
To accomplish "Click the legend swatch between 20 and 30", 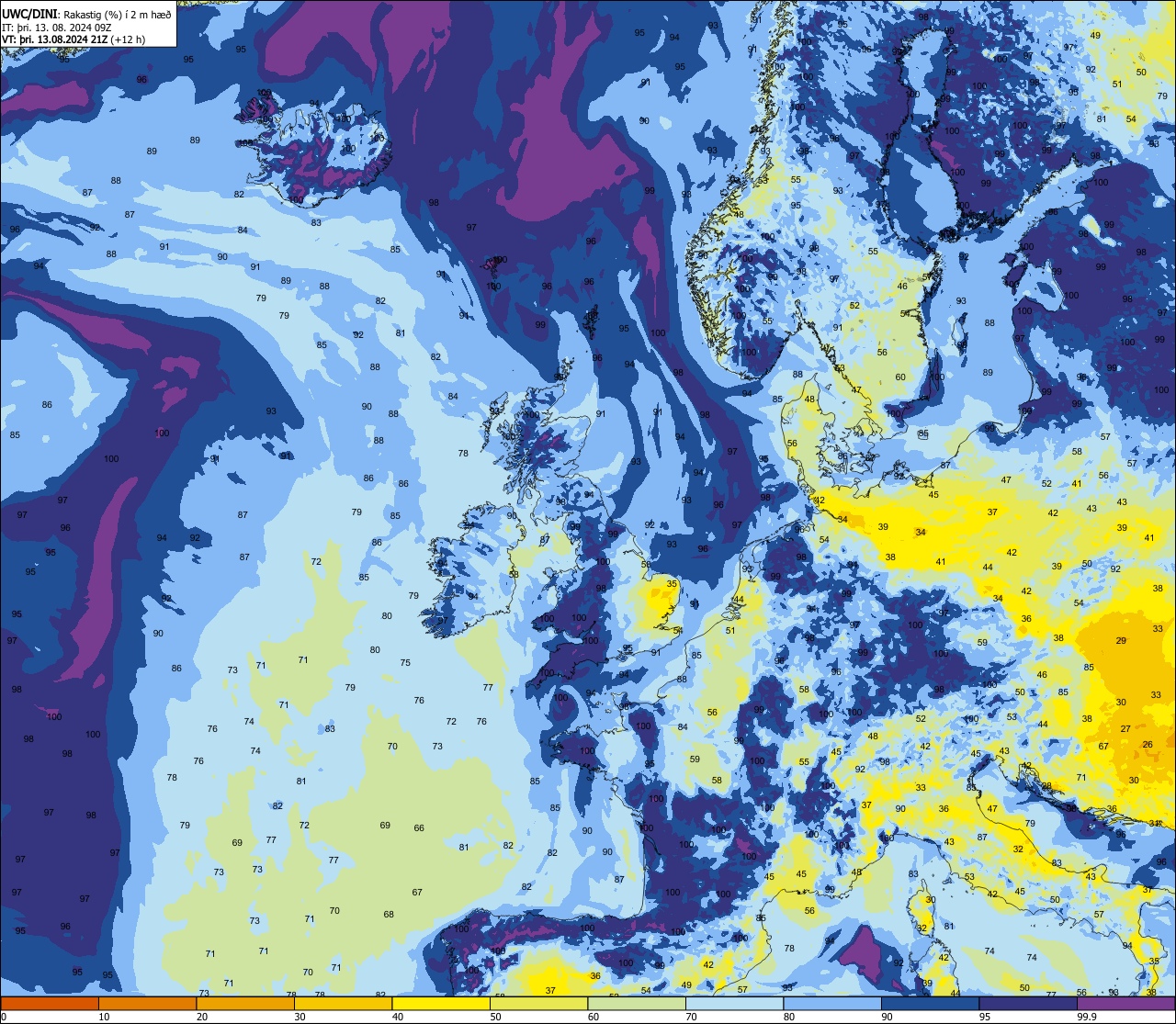I will click(x=245, y=1003).
